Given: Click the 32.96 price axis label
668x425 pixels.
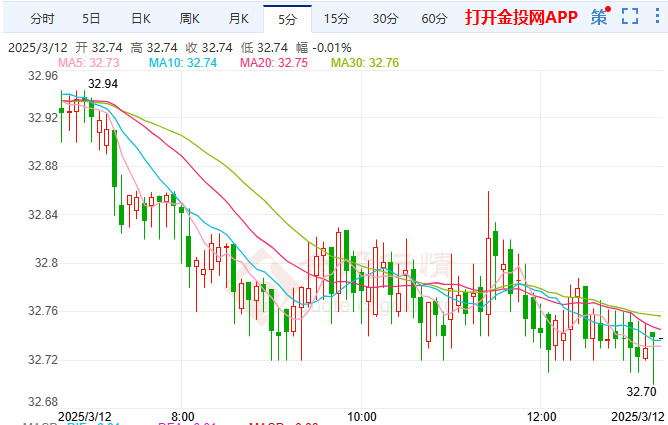Looking at the screenshot, I should [43, 76].
